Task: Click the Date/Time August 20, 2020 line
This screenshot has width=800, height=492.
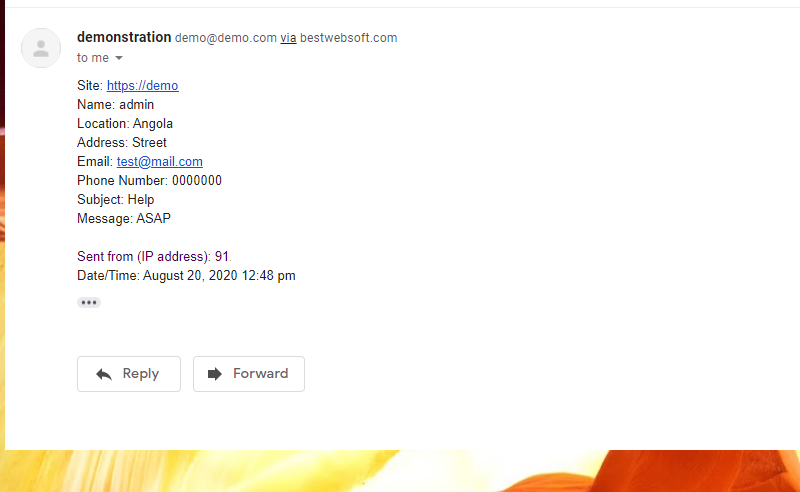Action: [x=186, y=276]
